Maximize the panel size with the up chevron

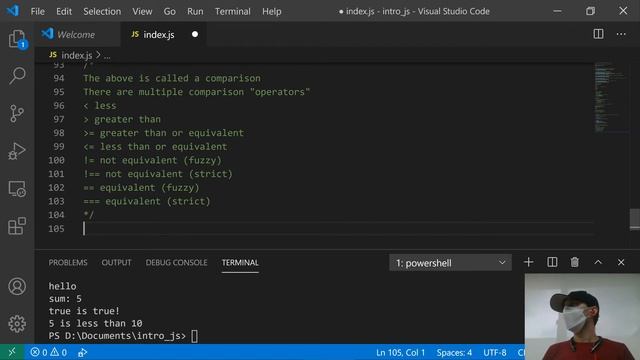(x=598, y=262)
